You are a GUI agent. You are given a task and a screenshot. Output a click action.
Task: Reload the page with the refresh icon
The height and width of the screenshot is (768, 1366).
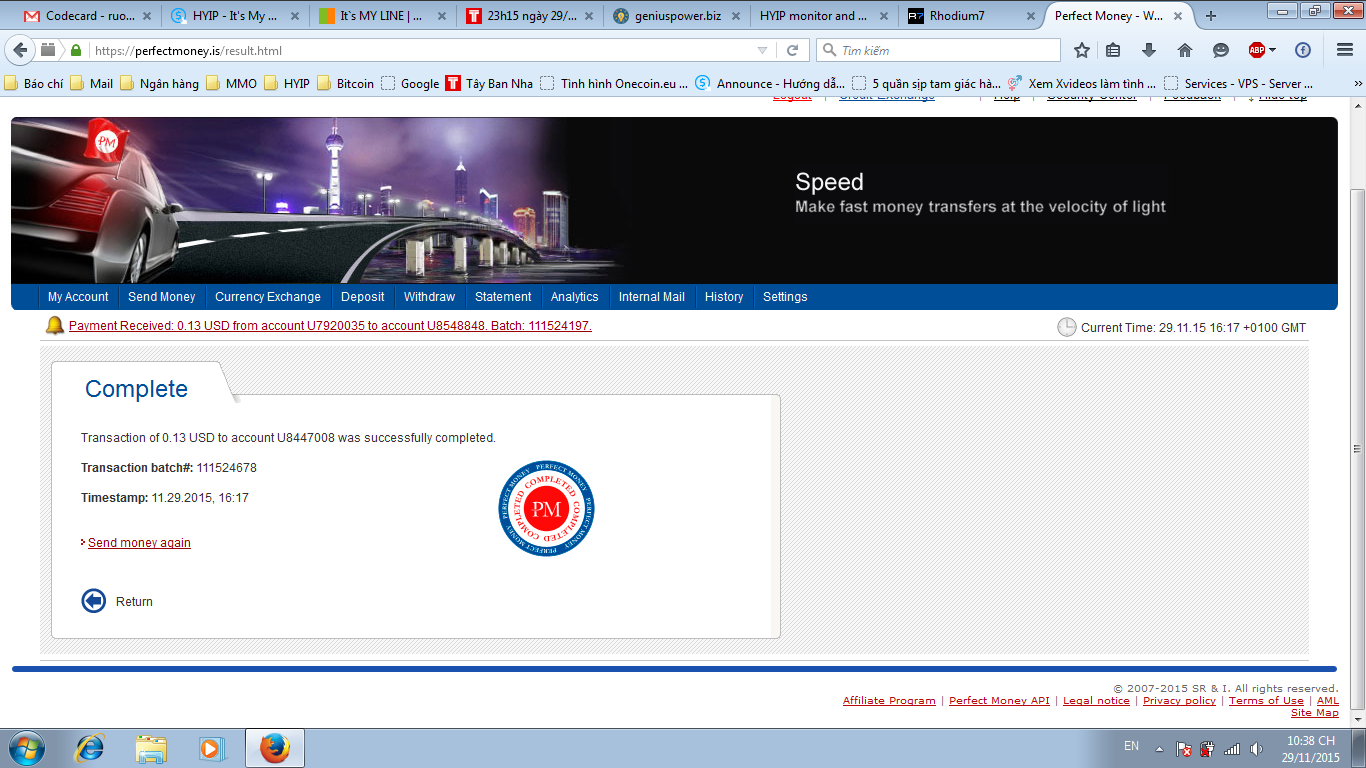792,50
